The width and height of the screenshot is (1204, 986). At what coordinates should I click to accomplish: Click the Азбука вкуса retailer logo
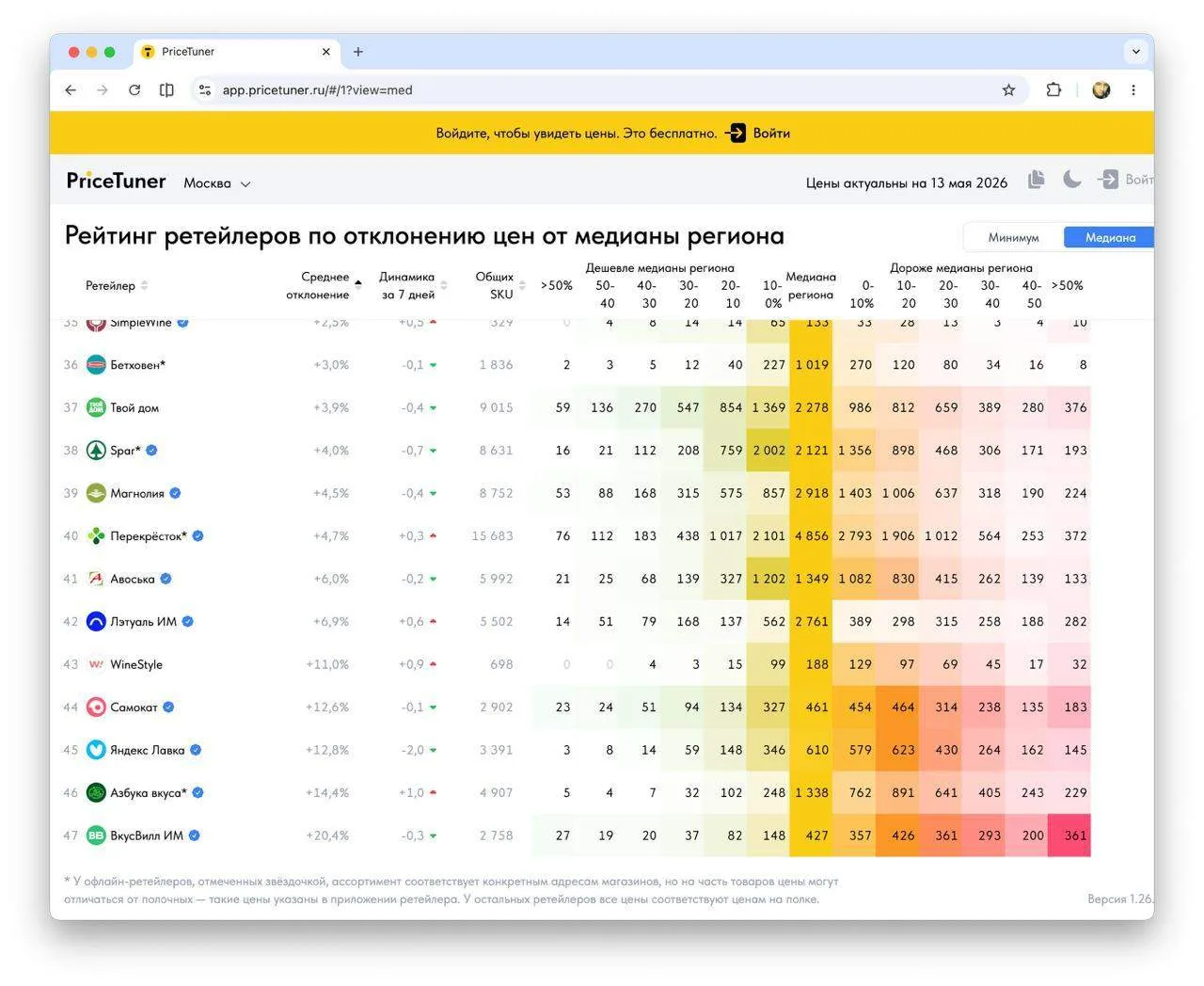pyautogui.click(x=96, y=793)
